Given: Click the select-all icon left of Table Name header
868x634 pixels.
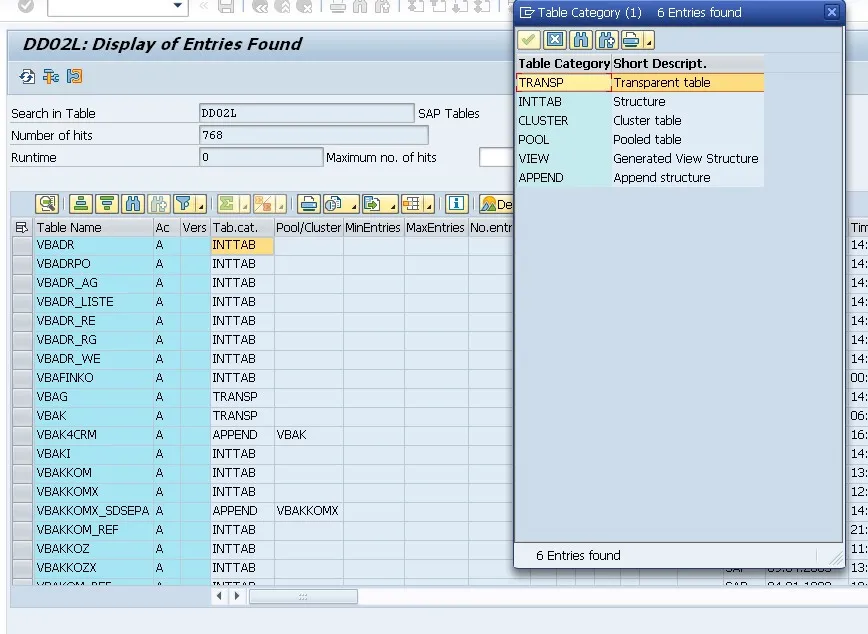Looking at the screenshot, I should click(22, 228).
